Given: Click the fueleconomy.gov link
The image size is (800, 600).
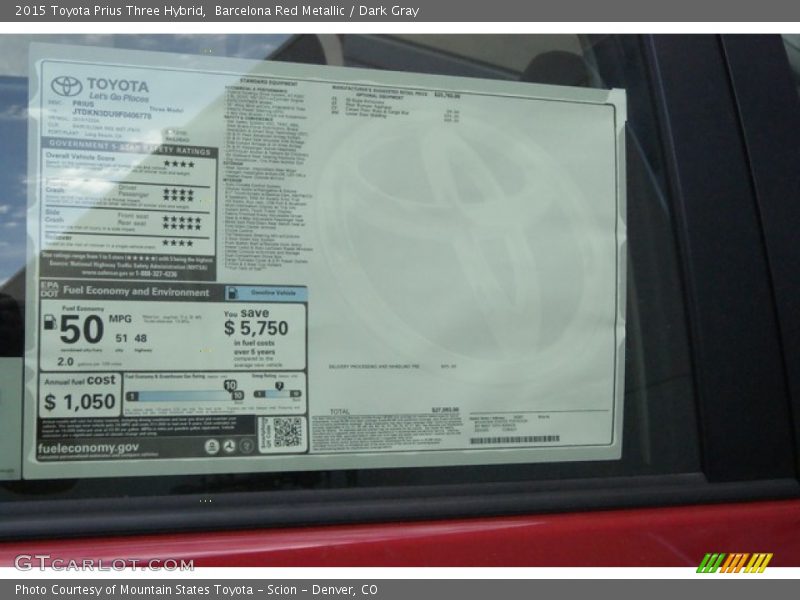Looking at the screenshot, I should (88, 448).
